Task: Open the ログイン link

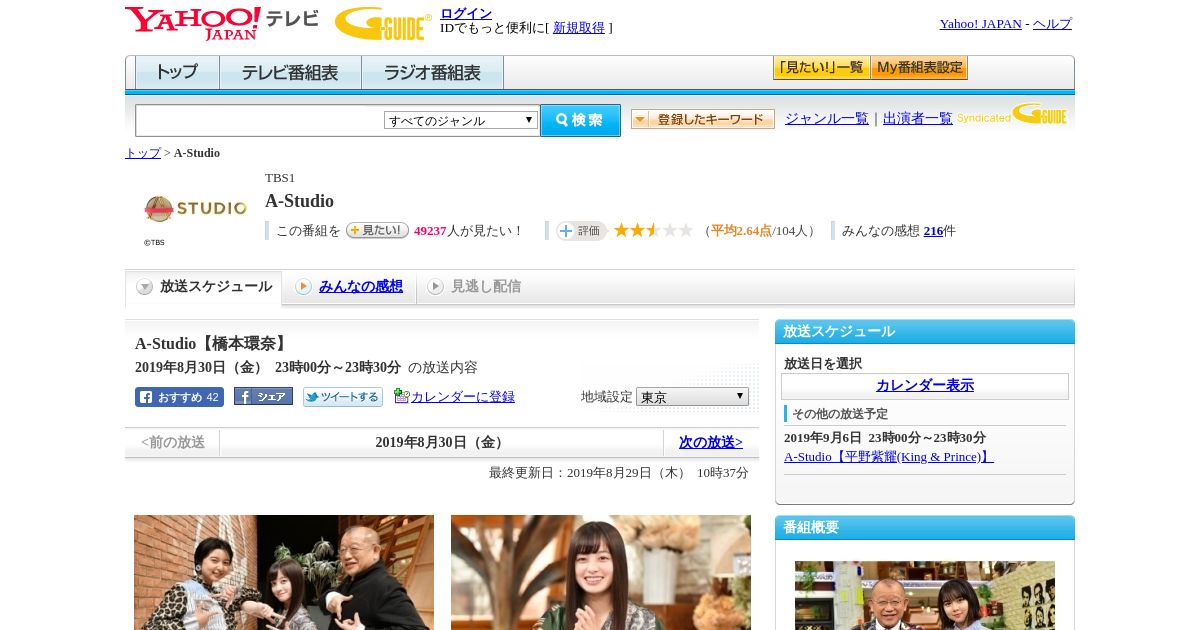Action: point(466,13)
